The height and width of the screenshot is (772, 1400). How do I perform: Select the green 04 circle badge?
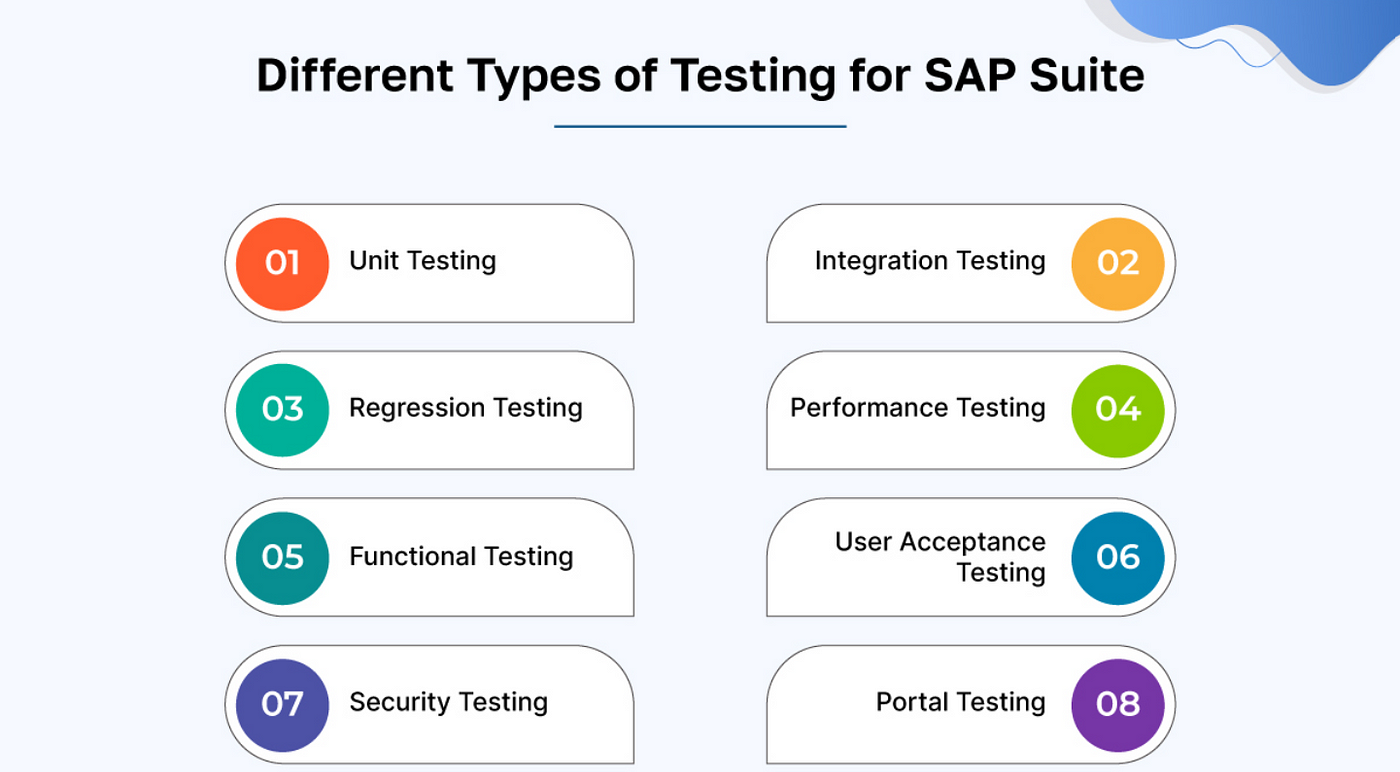pyautogui.click(x=1118, y=410)
